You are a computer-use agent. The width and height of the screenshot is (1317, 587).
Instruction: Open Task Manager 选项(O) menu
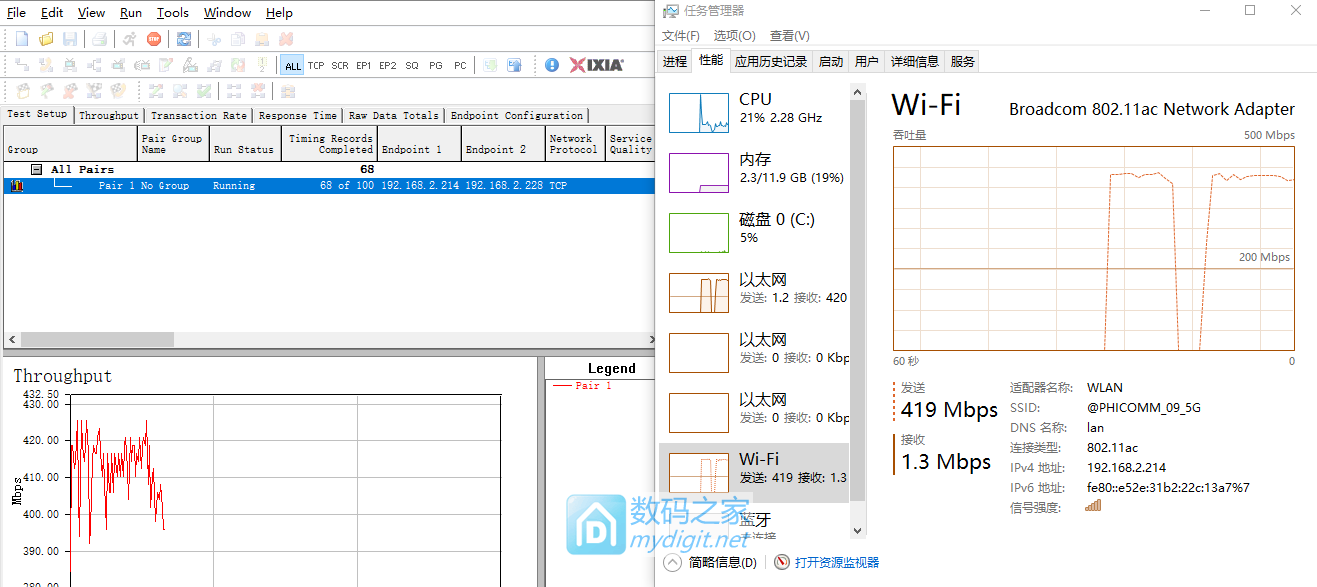click(x=734, y=36)
